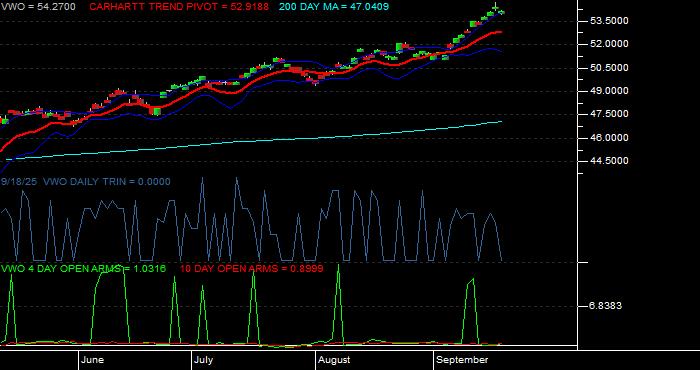Select the August marker on the time axis

[334, 360]
